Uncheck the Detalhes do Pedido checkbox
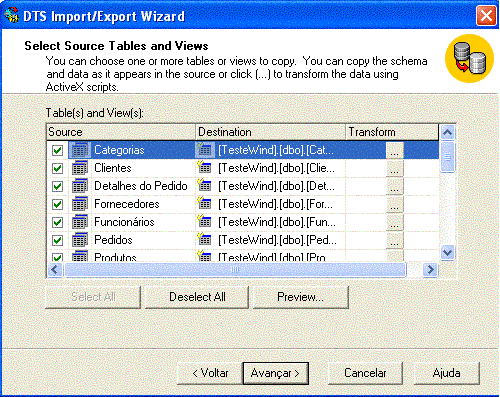This screenshot has height=397, width=500. [x=57, y=186]
